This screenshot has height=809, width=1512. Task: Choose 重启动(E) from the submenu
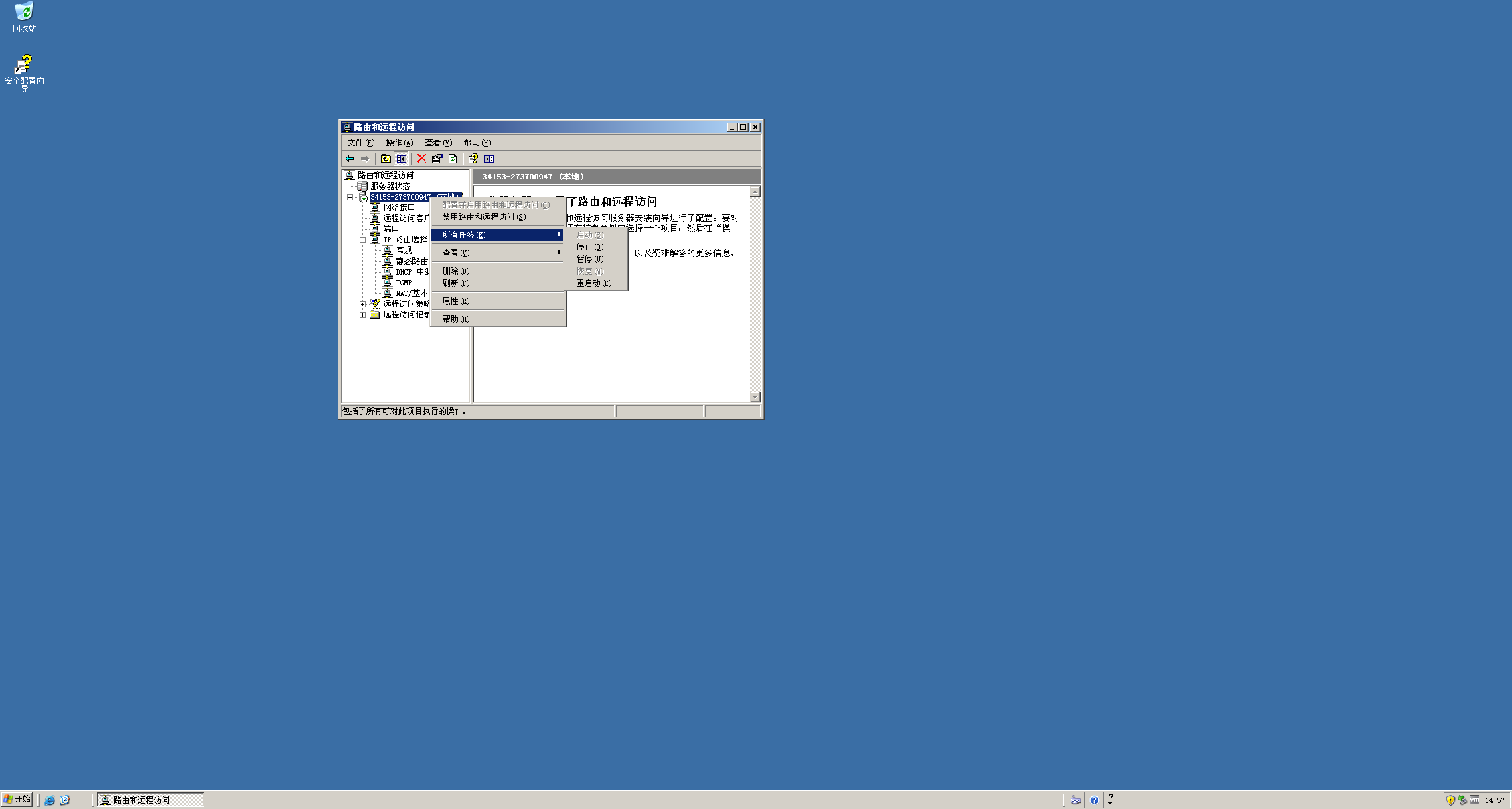(x=593, y=283)
